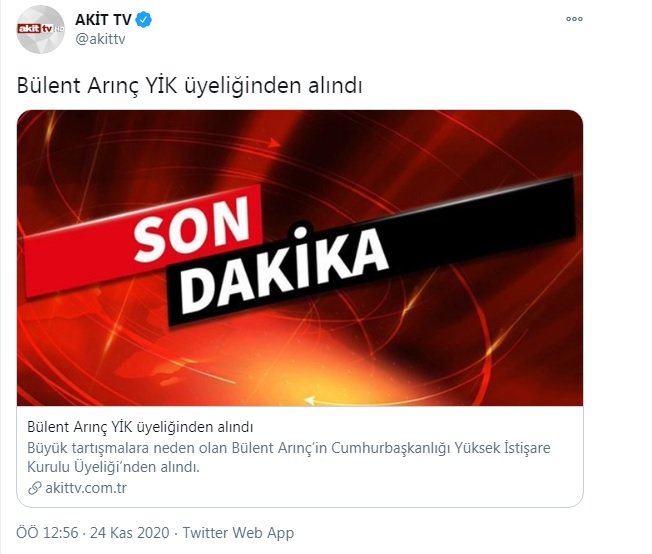Click the 'akit tv' logo text inside avatar
The width and height of the screenshot is (652, 554).
[36, 29]
